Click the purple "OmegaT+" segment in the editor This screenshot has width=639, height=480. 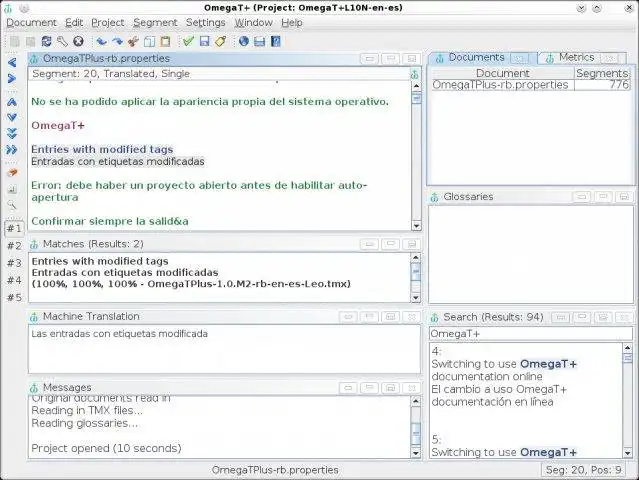click(x=57, y=126)
